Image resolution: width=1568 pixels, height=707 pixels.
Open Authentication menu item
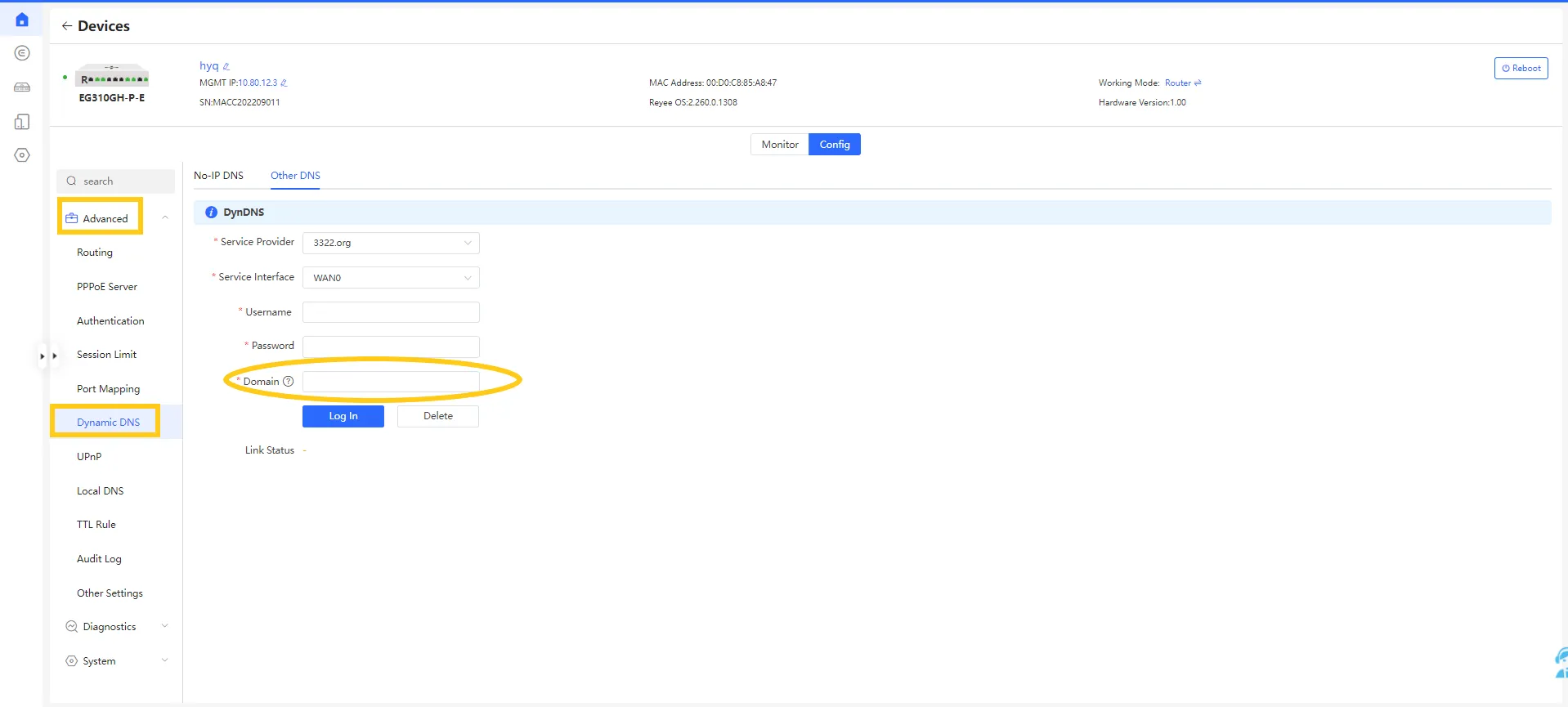pyautogui.click(x=110, y=321)
